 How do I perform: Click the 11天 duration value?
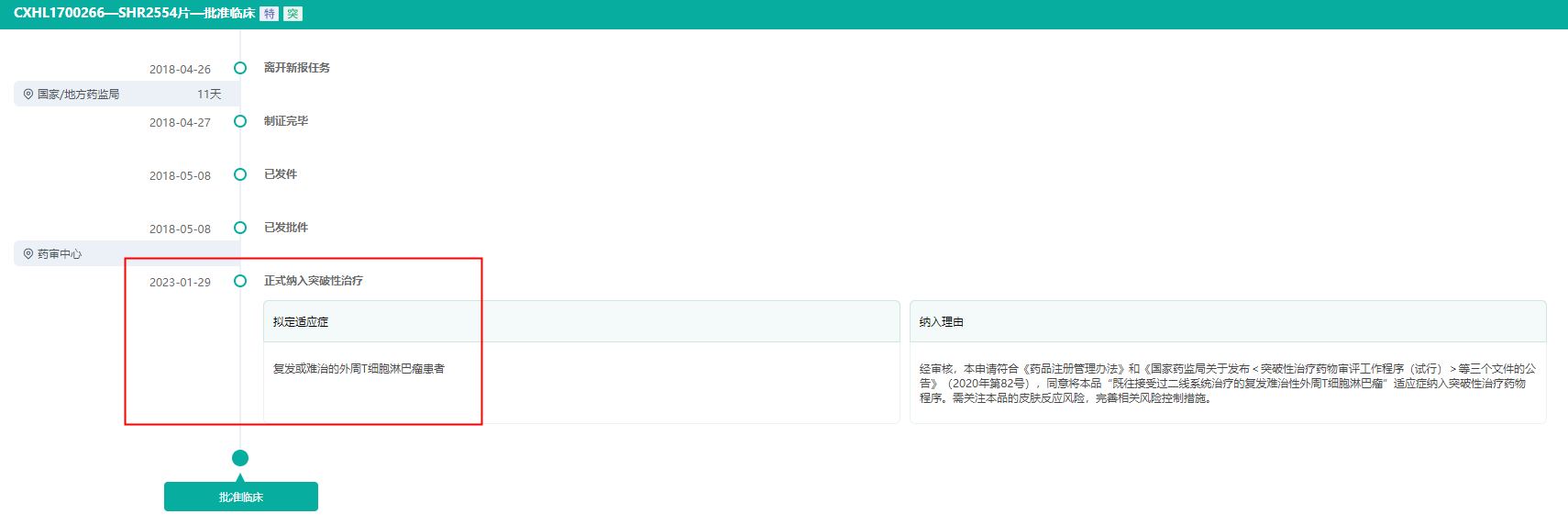pyautogui.click(x=209, y=94)
